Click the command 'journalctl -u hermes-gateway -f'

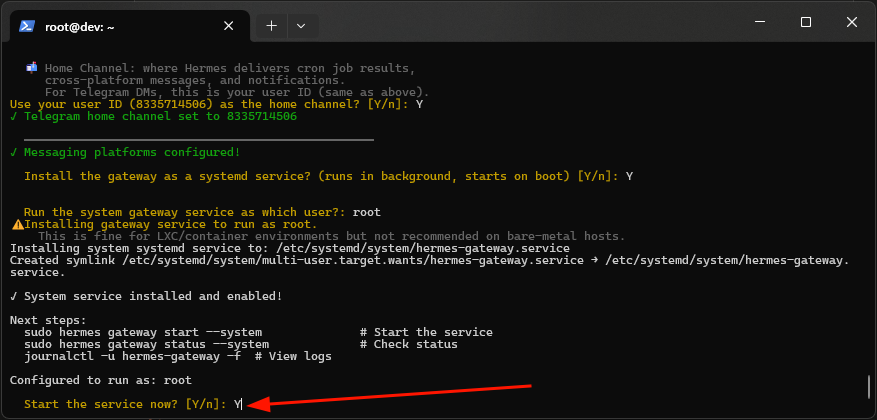(133, 356)
